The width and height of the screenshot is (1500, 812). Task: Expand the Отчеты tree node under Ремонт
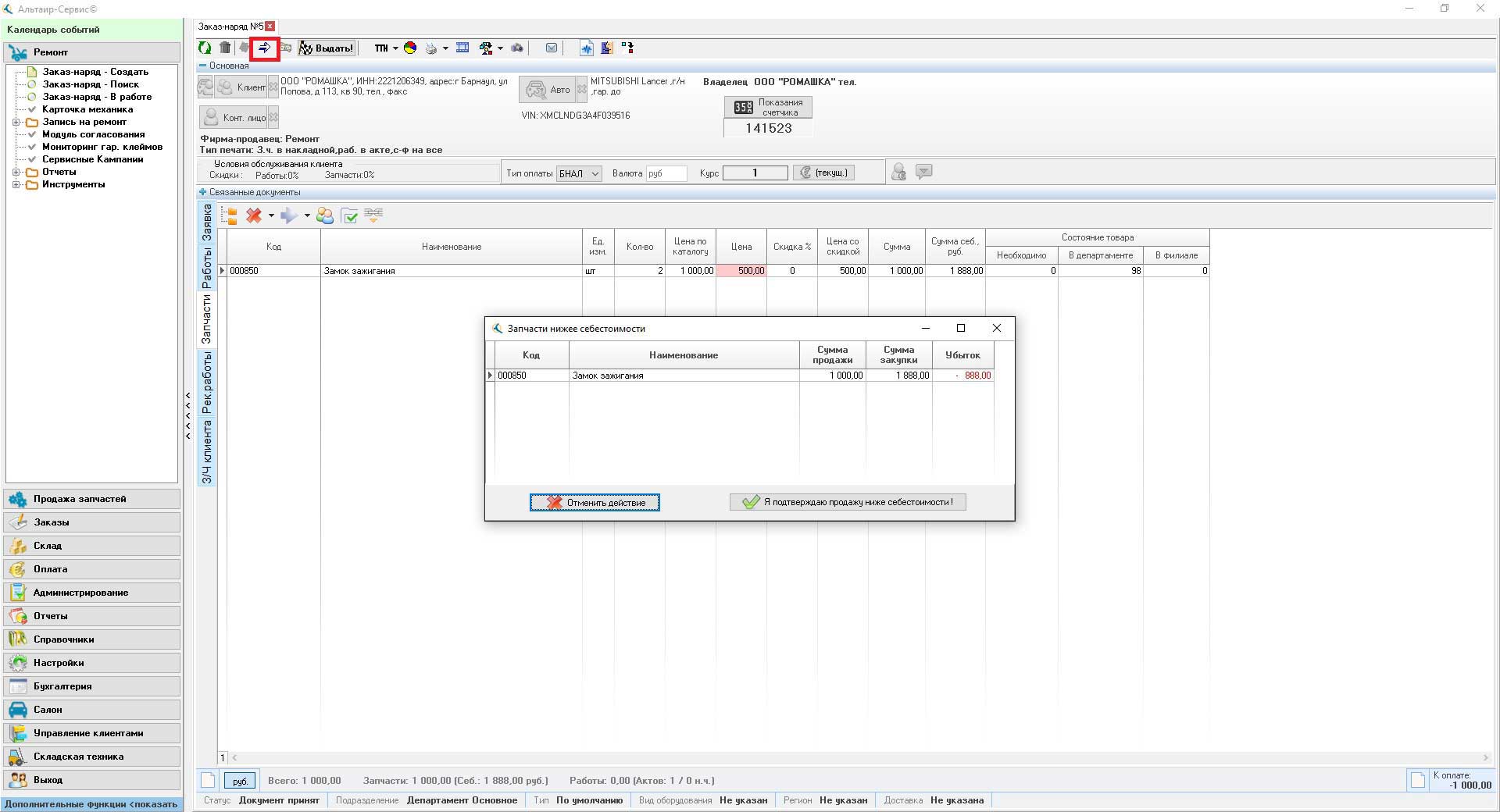point(16,173)
